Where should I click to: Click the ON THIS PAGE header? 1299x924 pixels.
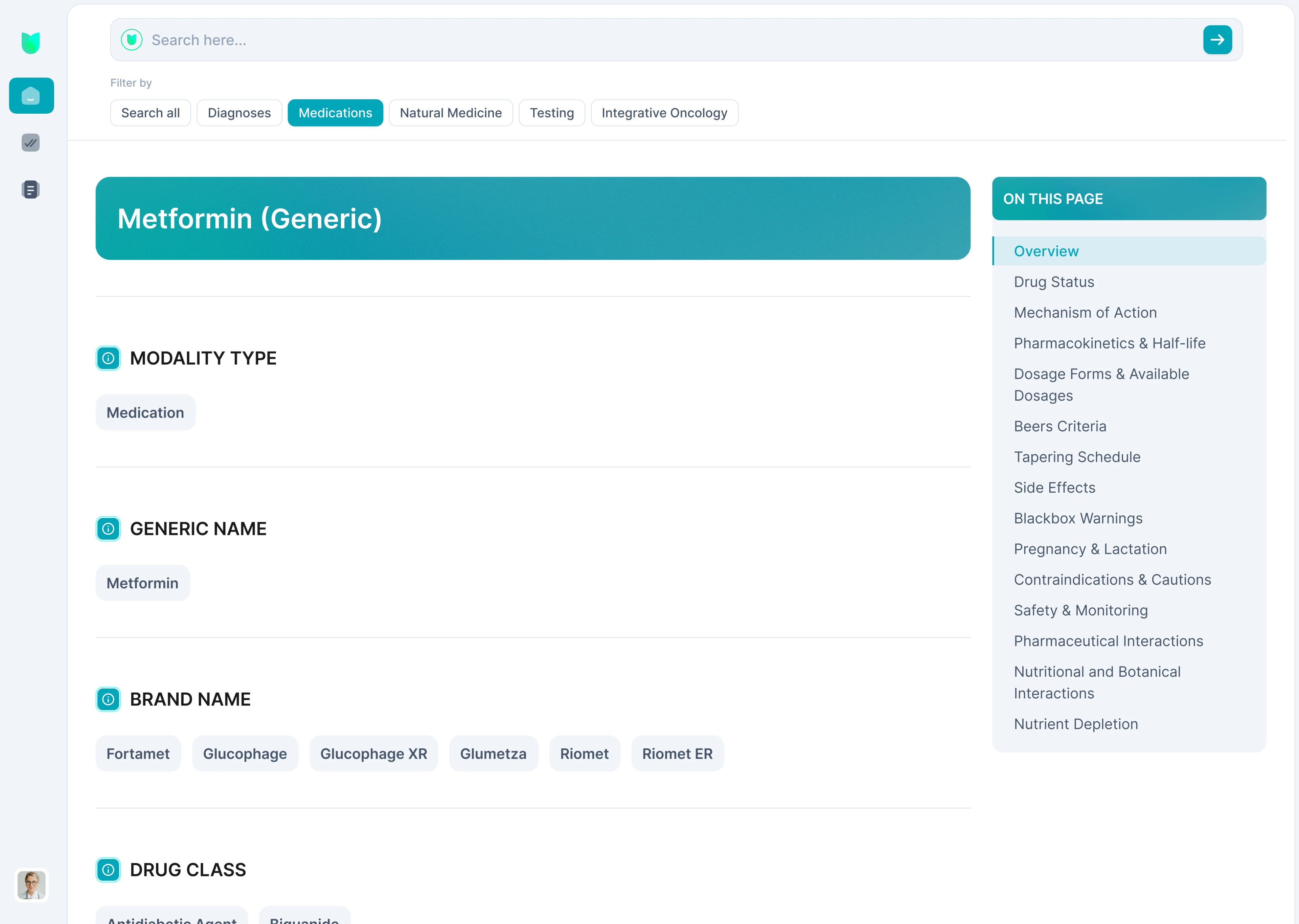coord(1129,199)
